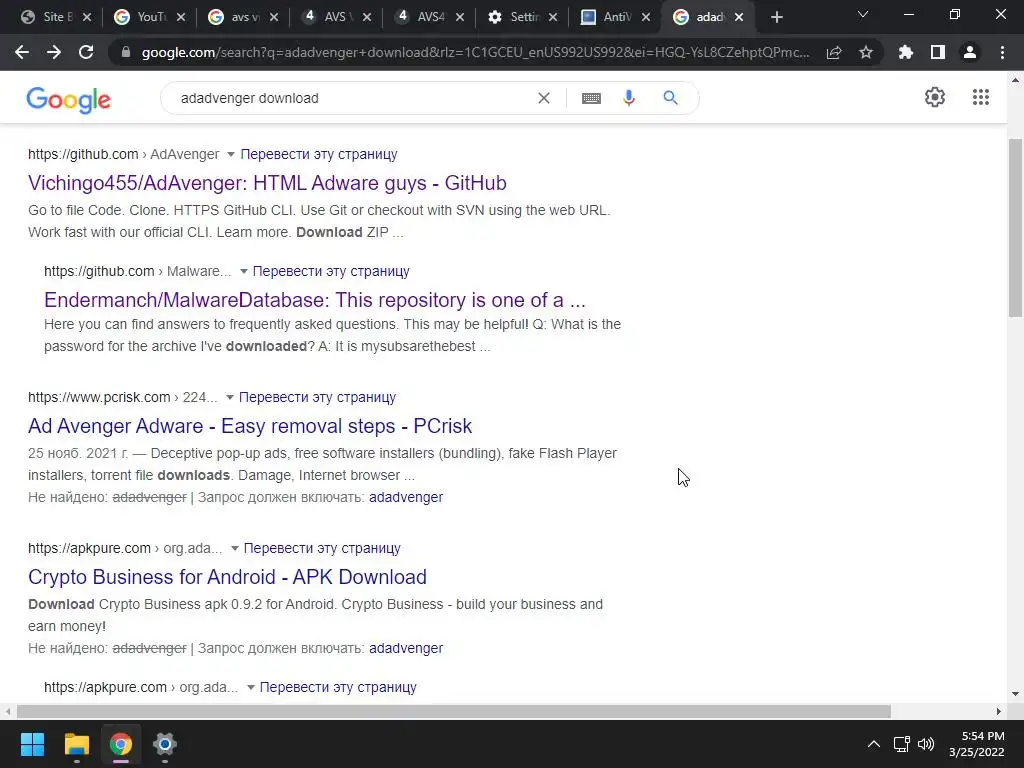Screen dimensions: 1024x768
Task: Close the active adadvenger search tab
Action: (x=739, y=18)
